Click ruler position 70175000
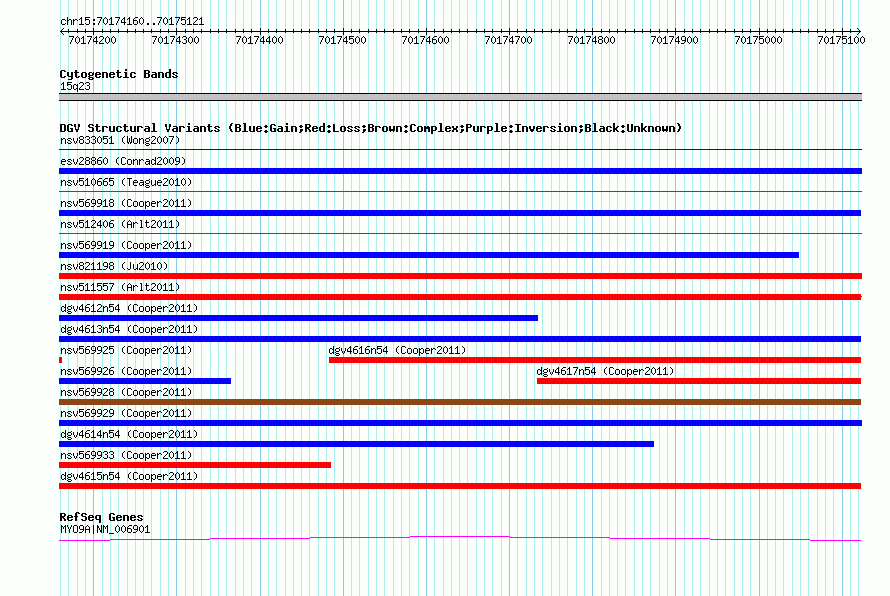Viewport: 890px width, 596px height. coord(758,40)
